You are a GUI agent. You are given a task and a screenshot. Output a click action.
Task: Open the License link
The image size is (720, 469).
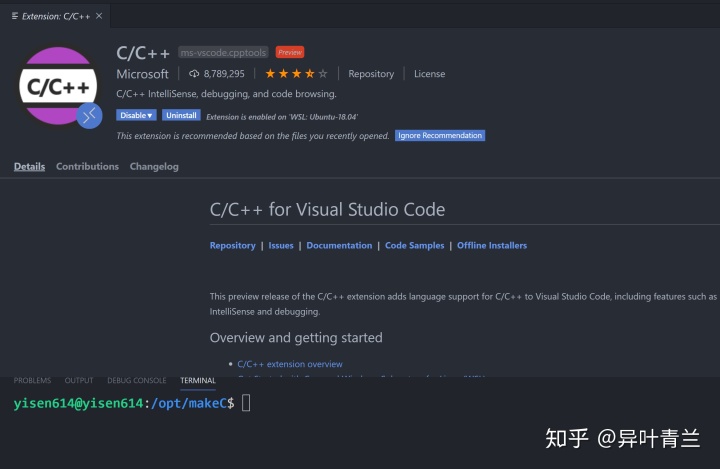tap(429, 74)
